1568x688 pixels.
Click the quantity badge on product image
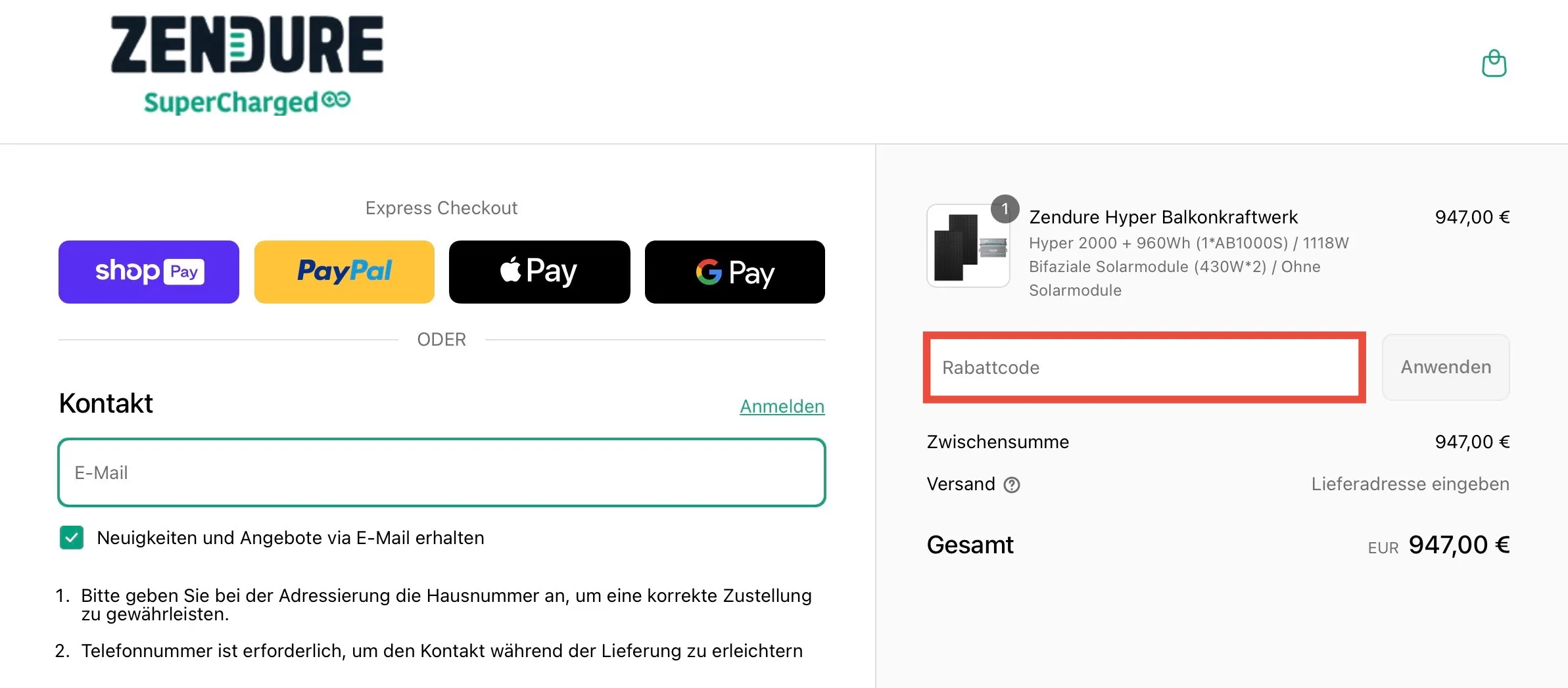coord(1005,209)
